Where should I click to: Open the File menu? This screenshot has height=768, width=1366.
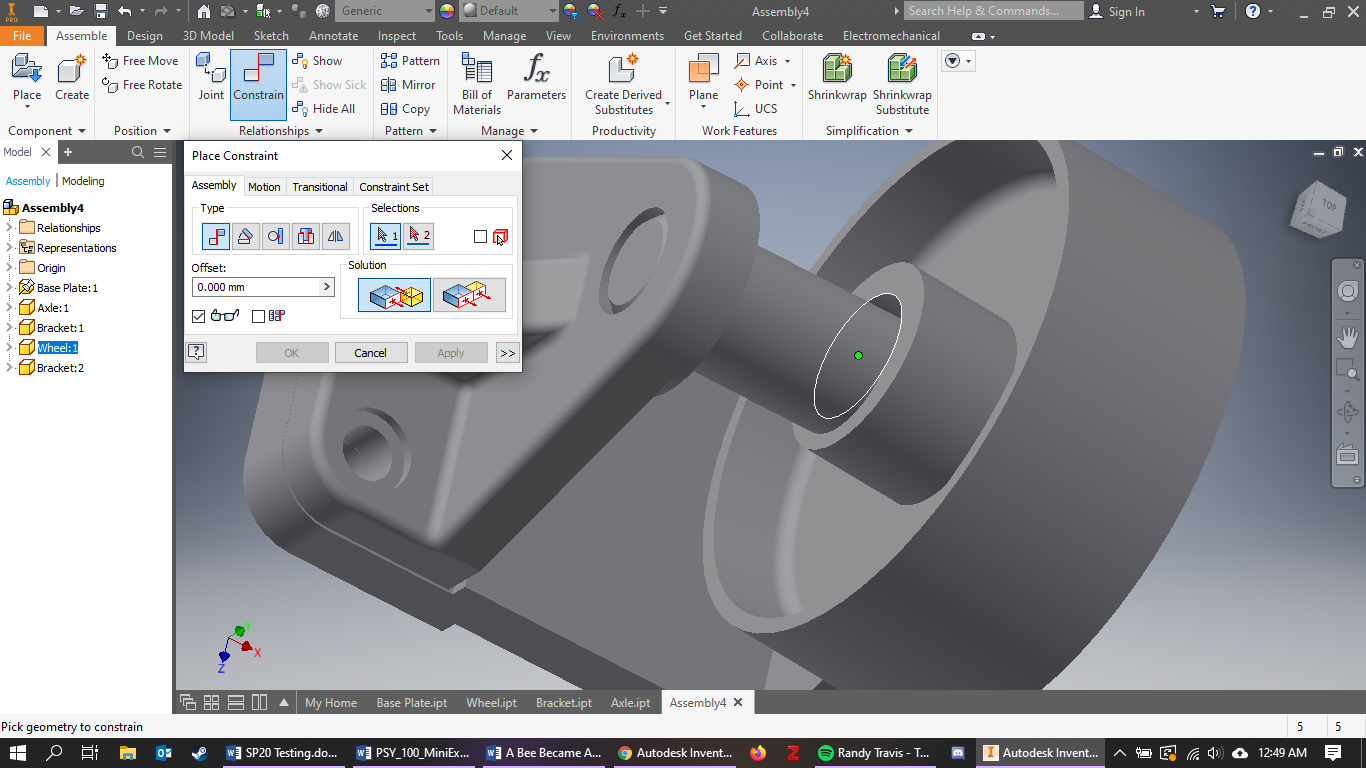click(22, 36)
